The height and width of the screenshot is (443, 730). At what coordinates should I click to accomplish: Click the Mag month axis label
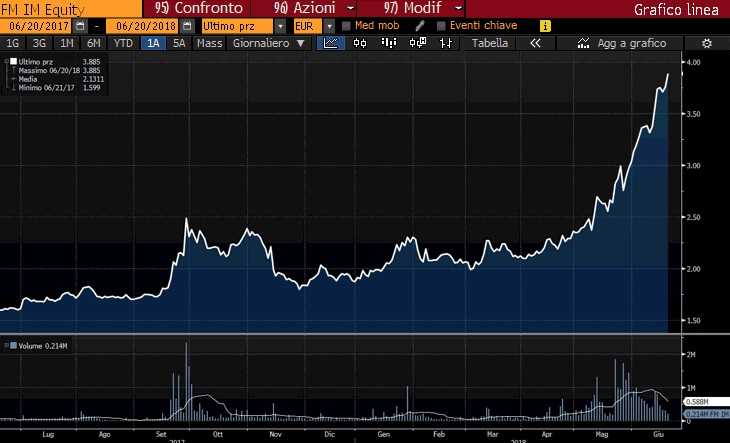pos(602,435)
